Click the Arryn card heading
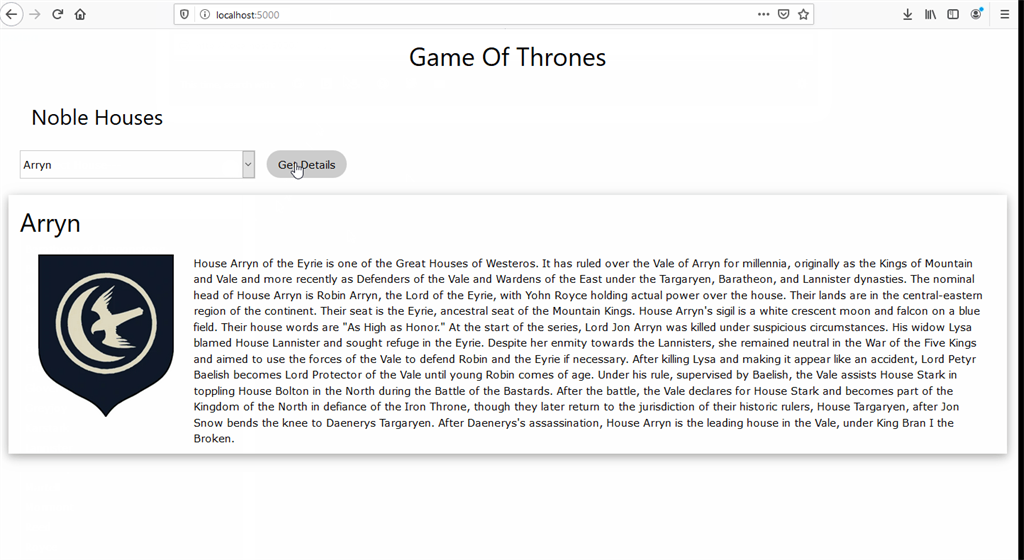This screenshot has width=1024, height=560. 50,223
